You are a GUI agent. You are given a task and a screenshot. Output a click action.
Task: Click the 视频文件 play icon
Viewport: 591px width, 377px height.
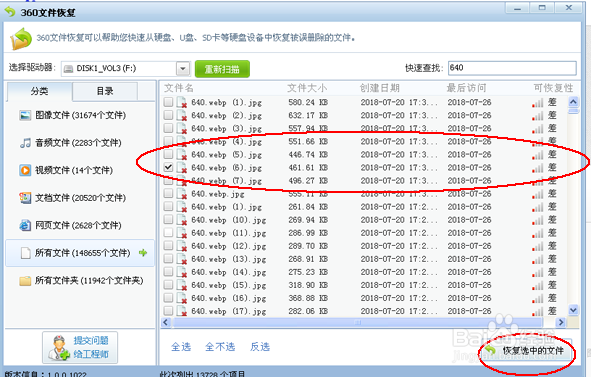(25, 170)
